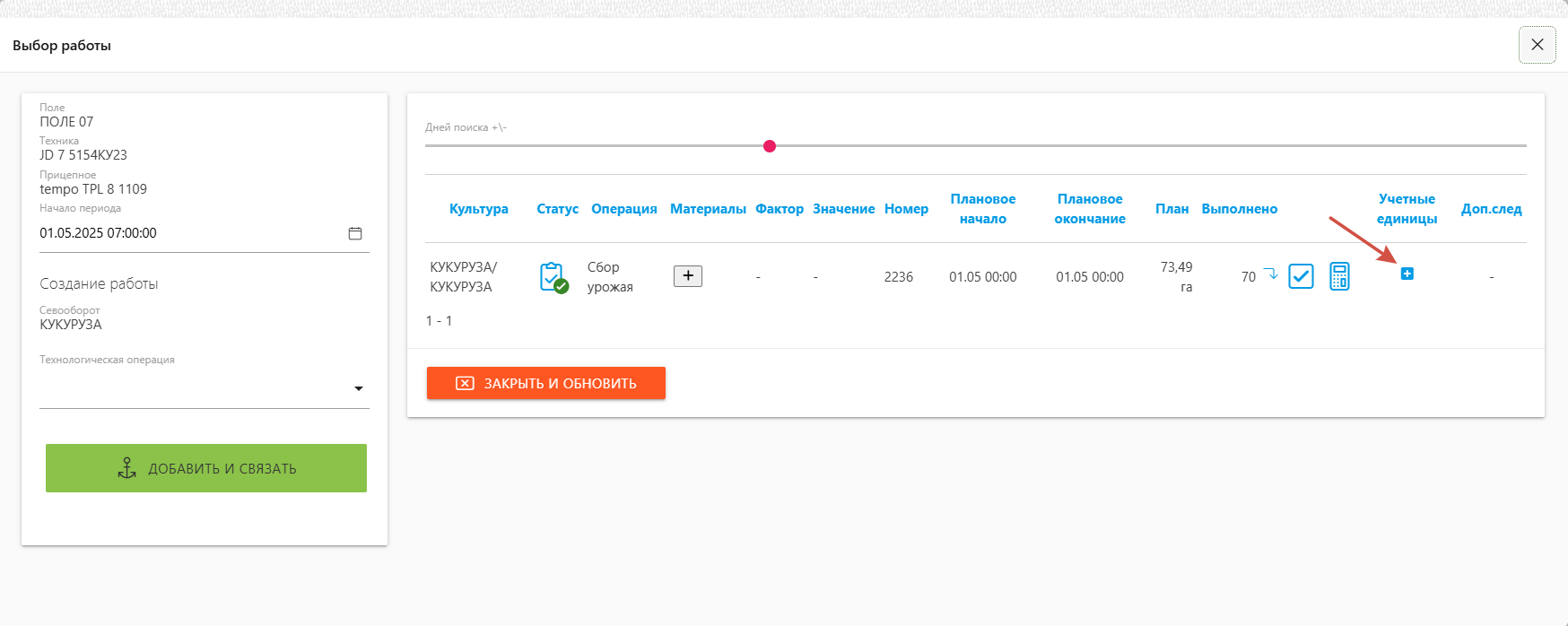The width and height of the screenshot is (1568, 626).
Task: Click the Выполнено column header
Action: (x=1239, y=209)
